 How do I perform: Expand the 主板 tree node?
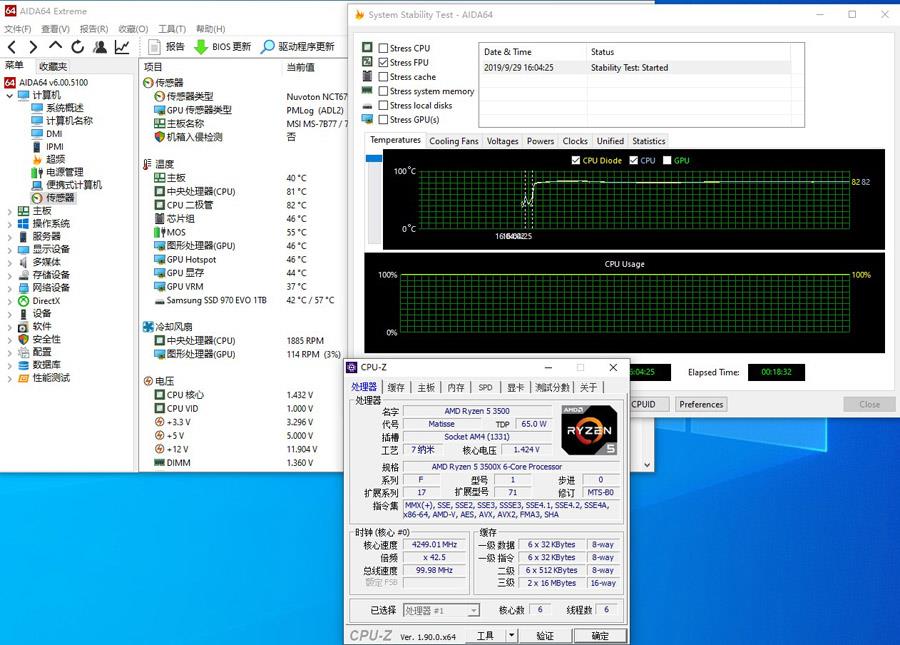coord(9,211)
